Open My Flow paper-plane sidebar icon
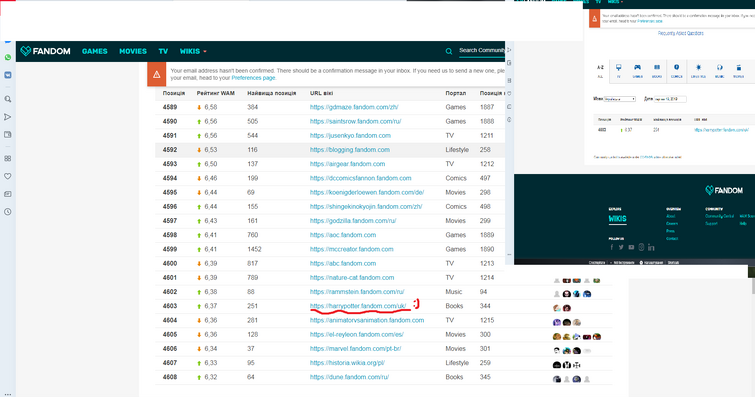The image size is (755, 397). [8, 117]
